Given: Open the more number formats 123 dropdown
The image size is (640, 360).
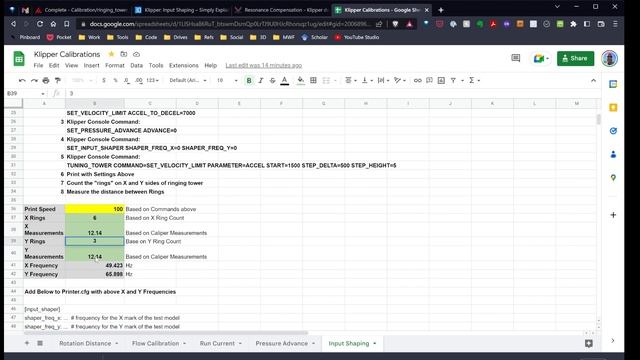Looking at the screenshot, I should [152, 80].
